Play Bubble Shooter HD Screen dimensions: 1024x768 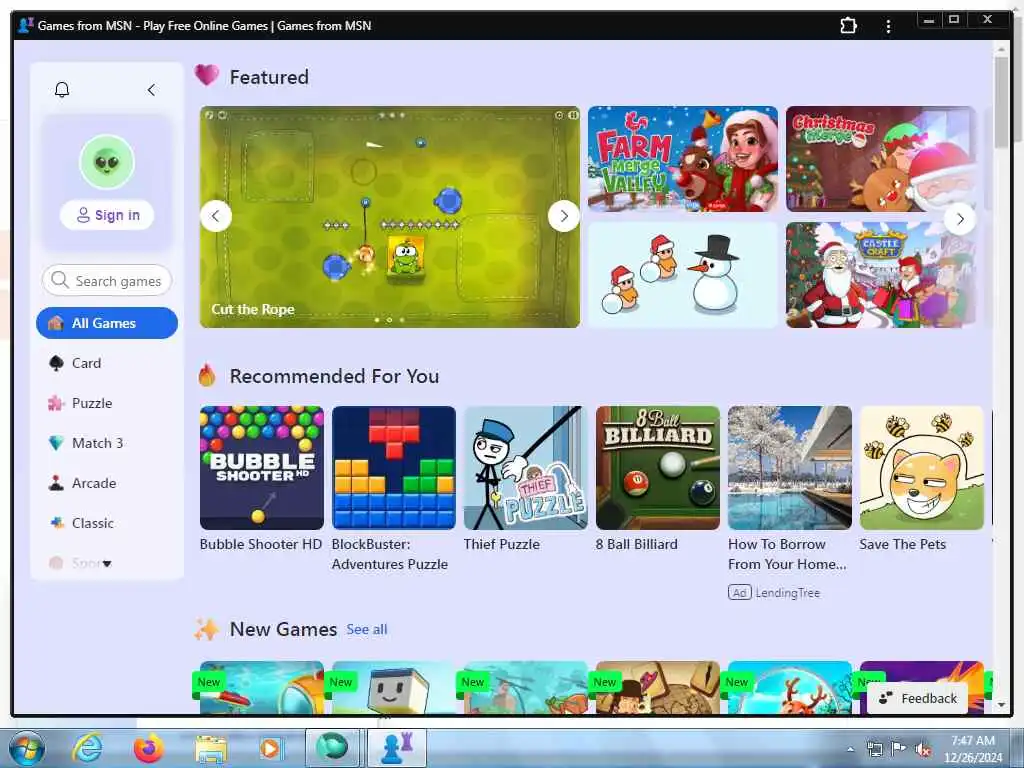point(262,468)
